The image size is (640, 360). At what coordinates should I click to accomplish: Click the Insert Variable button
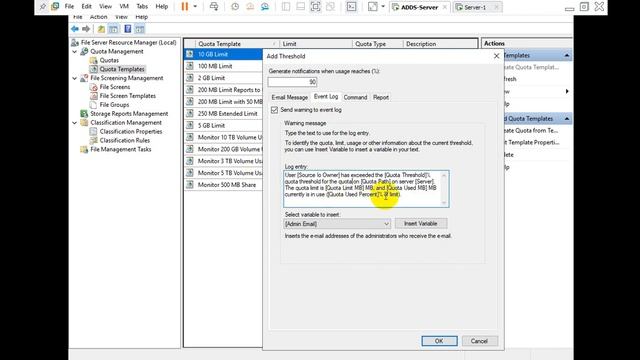421,224
